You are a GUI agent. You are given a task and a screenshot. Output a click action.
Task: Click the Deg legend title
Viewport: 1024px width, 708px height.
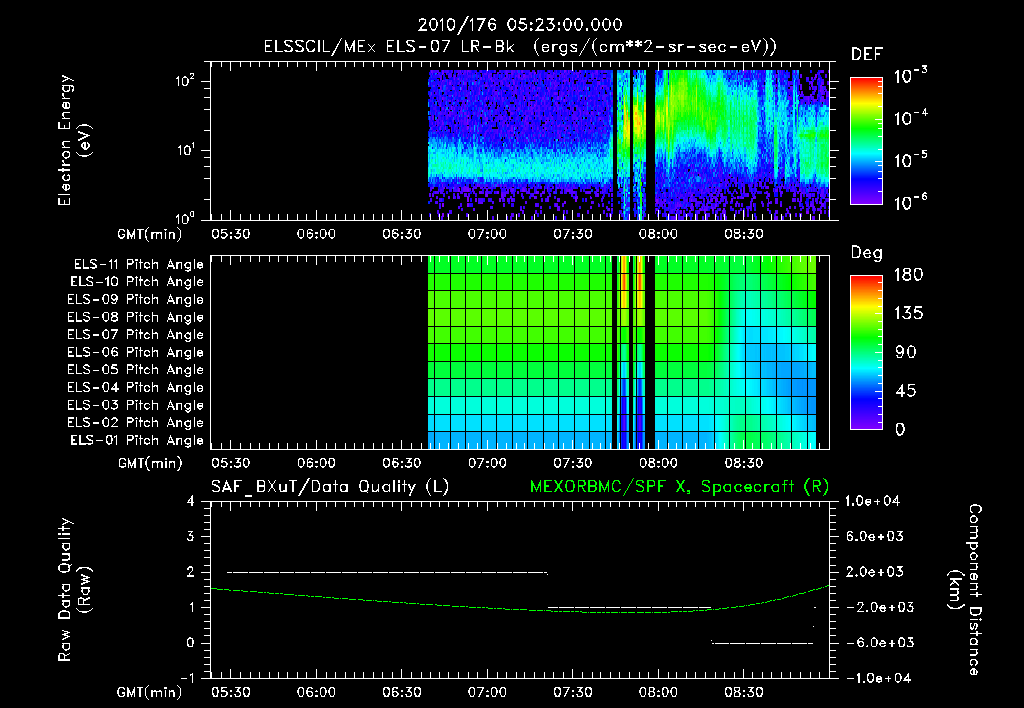(867, 253)
